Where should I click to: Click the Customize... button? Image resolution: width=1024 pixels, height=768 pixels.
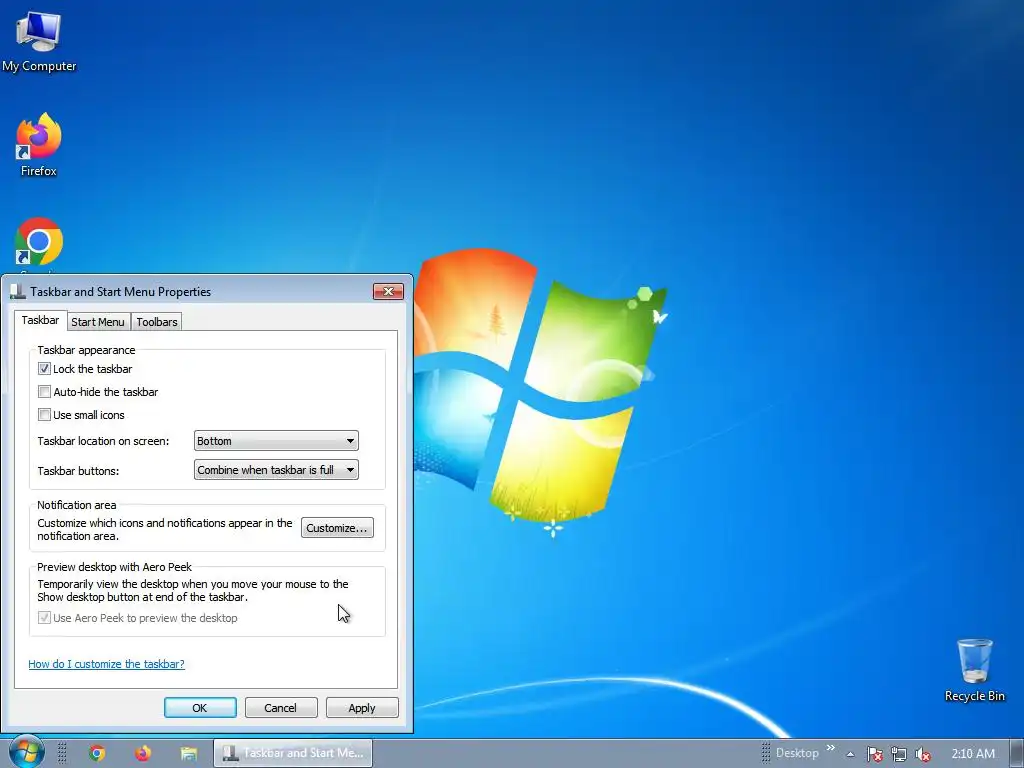[337, 528]
